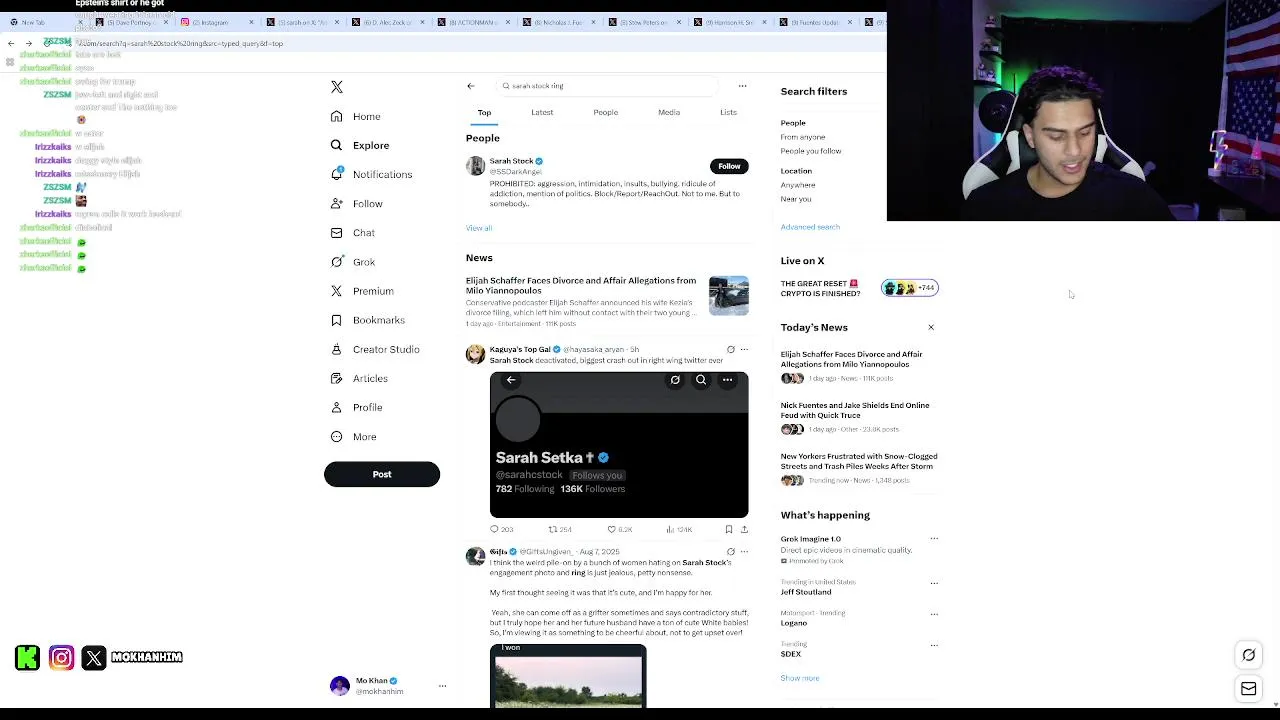Click the Jeff Stoutland trending topic
1280x720 pixels.
[806, 592]
